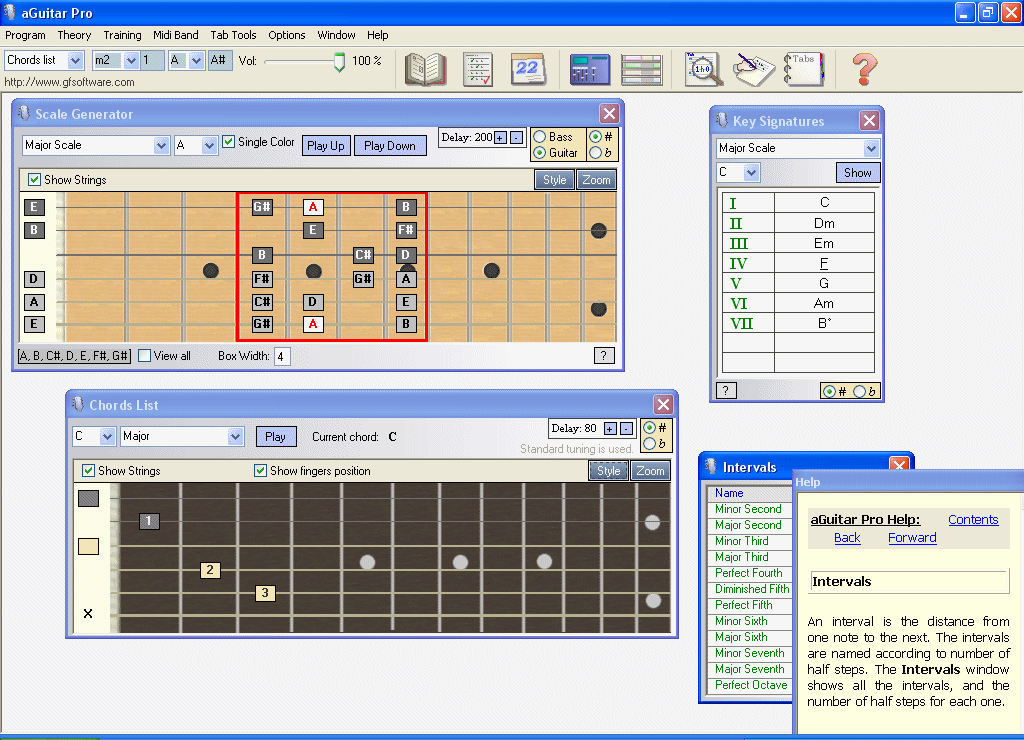The image size is (1024, 740).
Task: Select finger 1 marker on chord fretboard
Action: tap(149, 521)
